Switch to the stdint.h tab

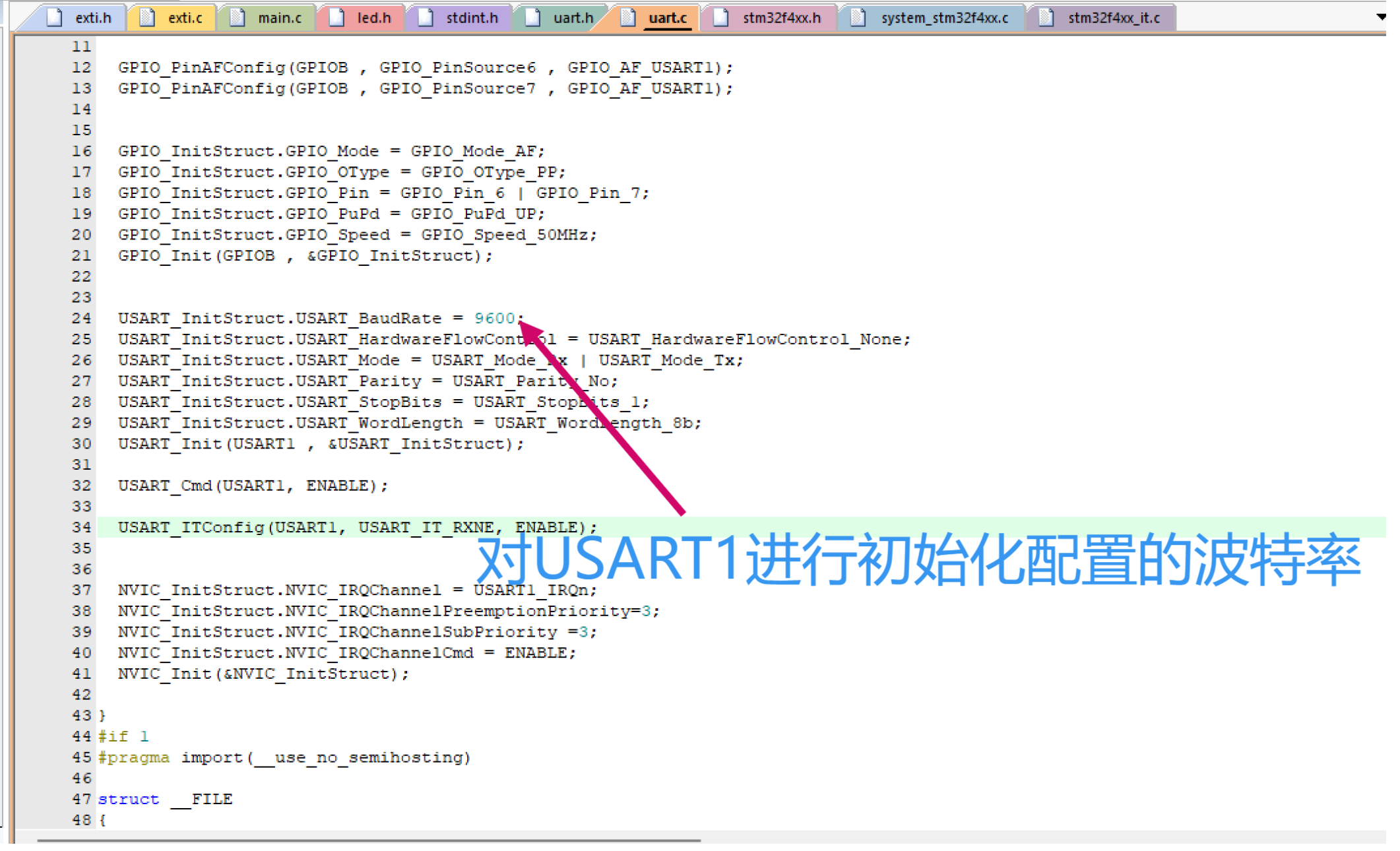click(x=460, y=18)
